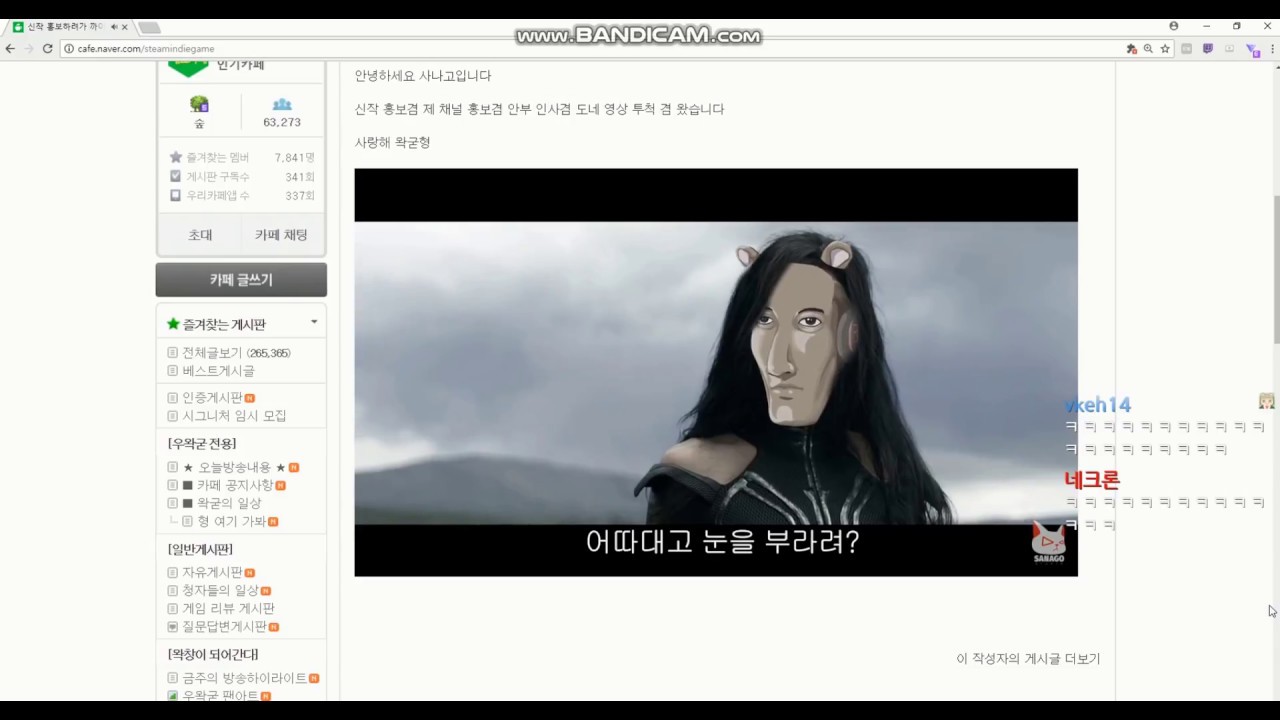1280x720 pixels.
Task: Open the 초대 invite button
Action: 200,235
